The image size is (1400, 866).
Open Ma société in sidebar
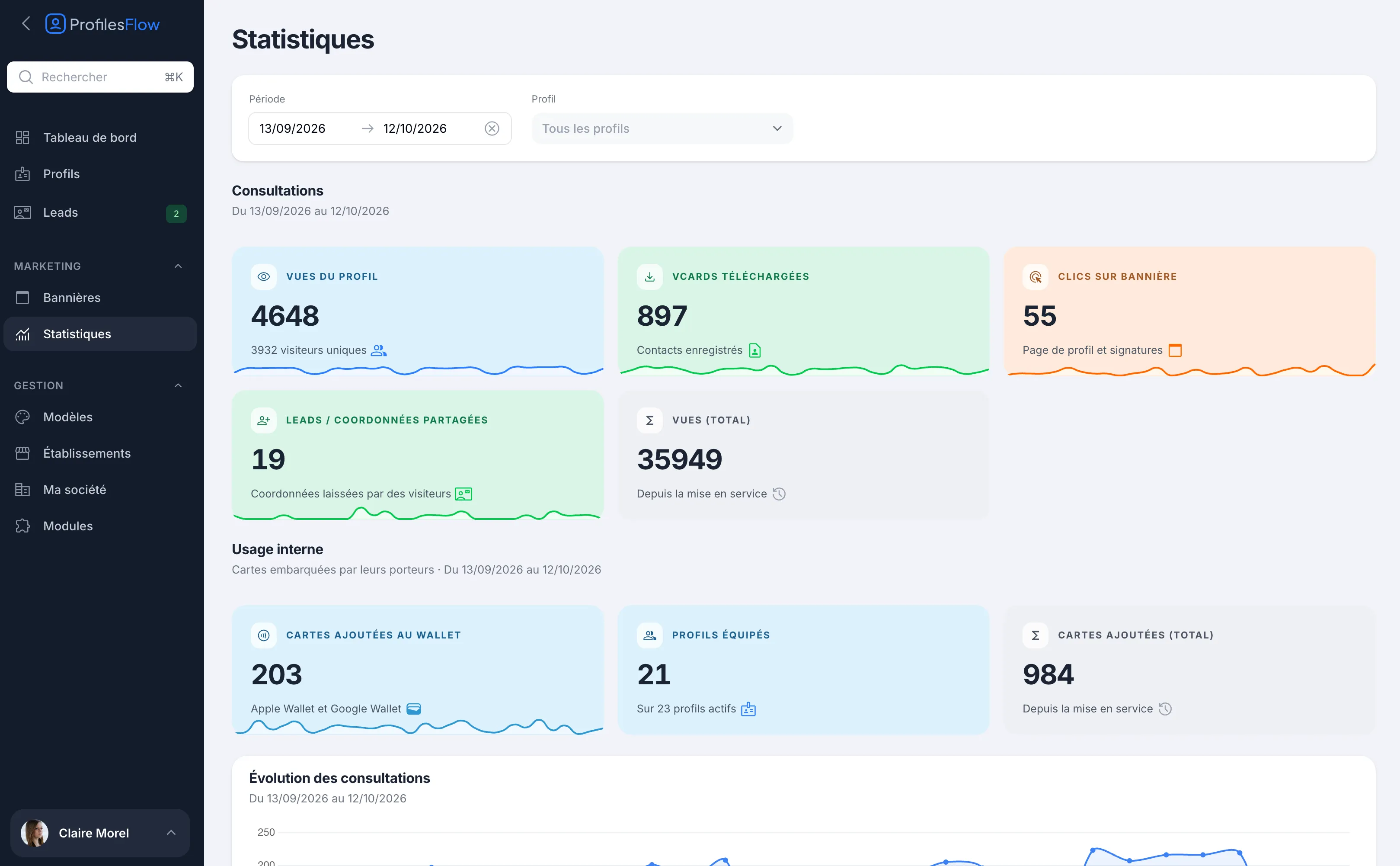[100, 490]
